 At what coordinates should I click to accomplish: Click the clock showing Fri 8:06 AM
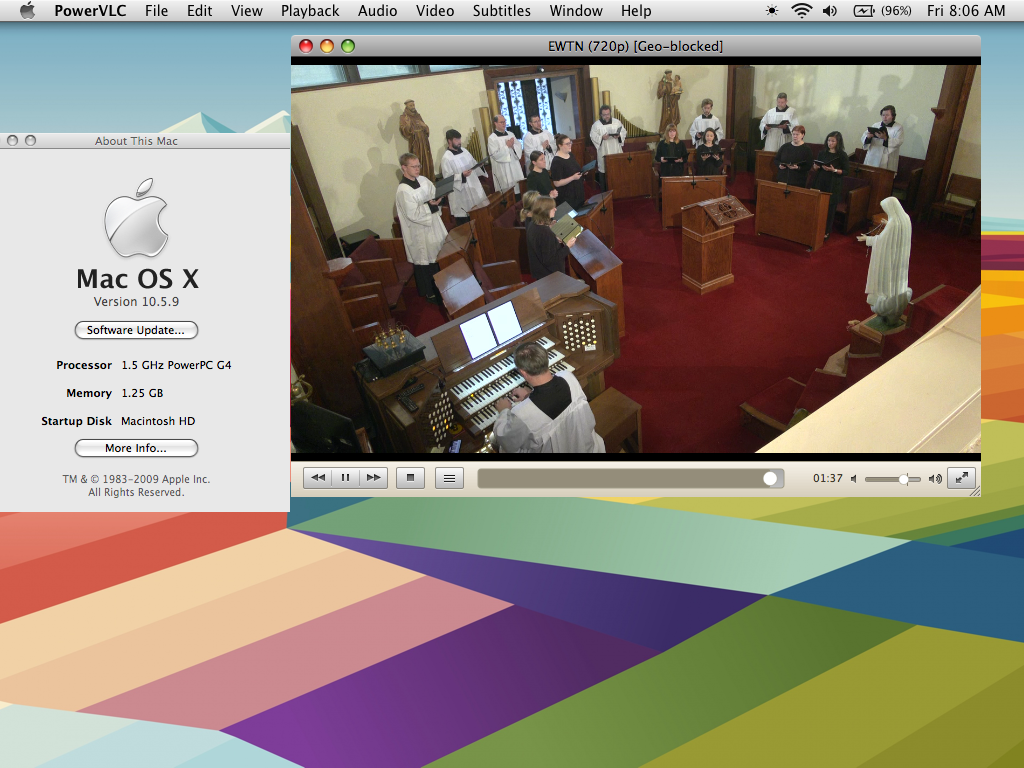[966, 10]
